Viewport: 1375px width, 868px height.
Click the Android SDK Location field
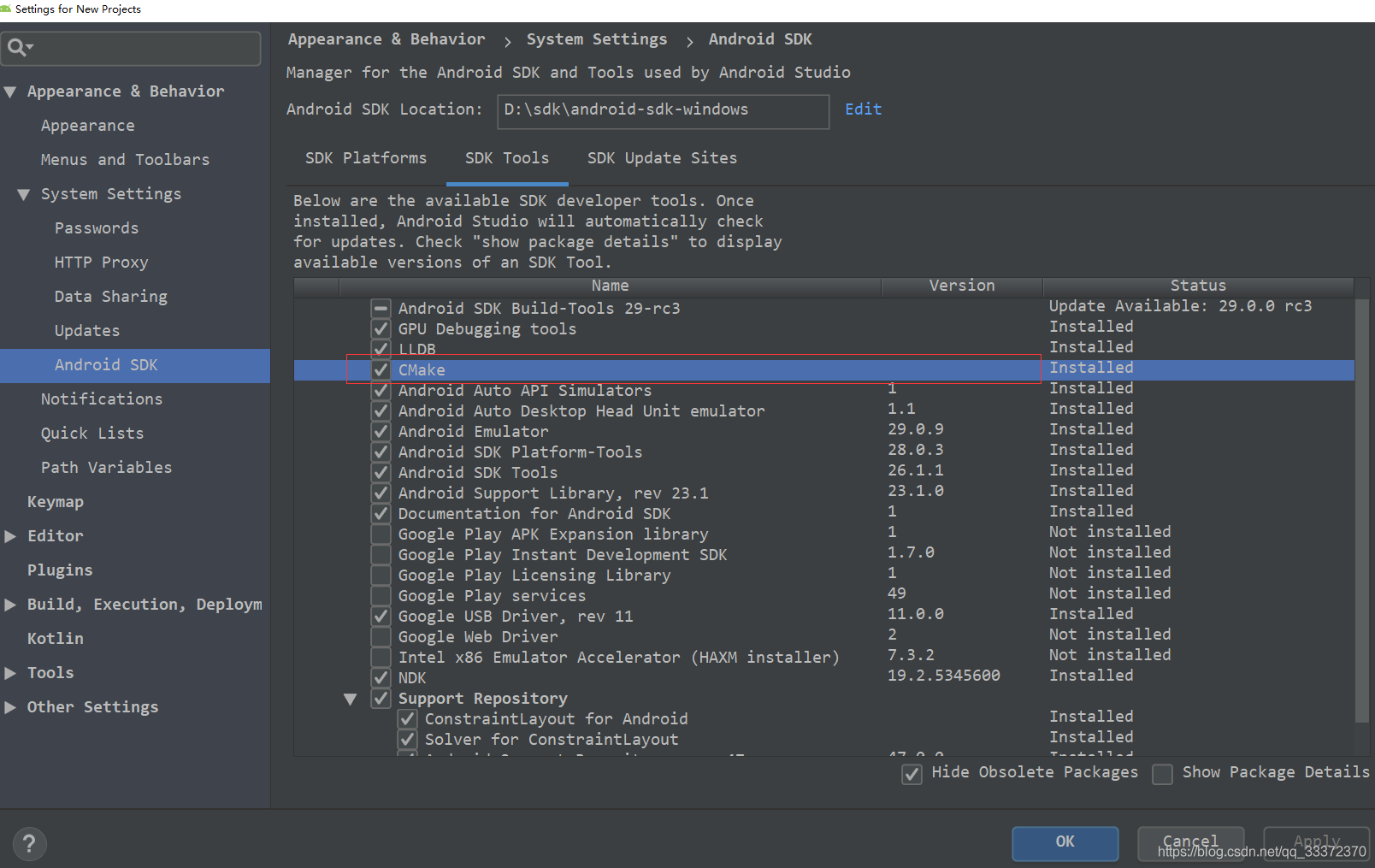[663, 111]
